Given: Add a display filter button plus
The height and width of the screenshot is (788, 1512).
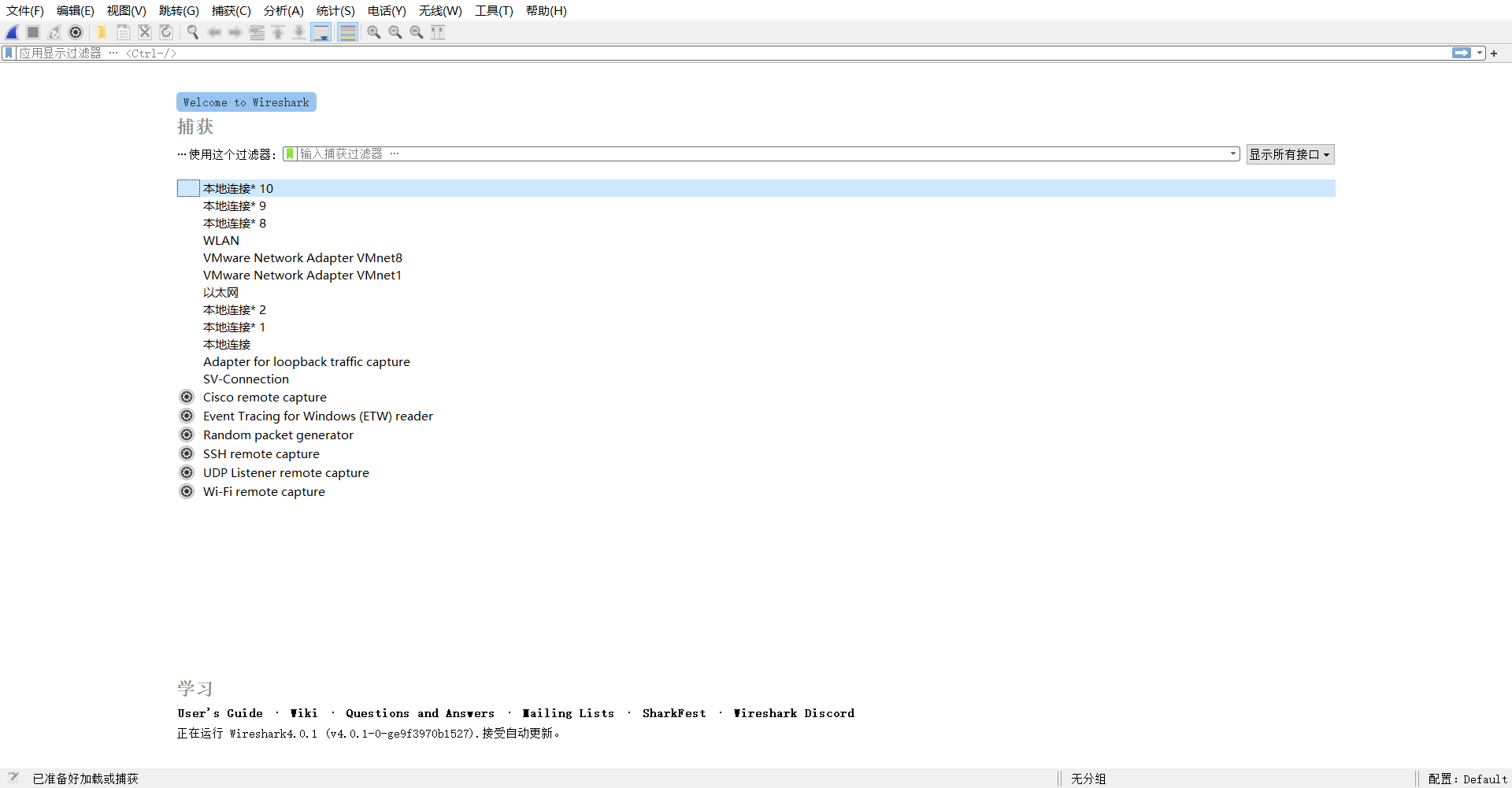Looking at the screenshot, I should (1494, 54).
